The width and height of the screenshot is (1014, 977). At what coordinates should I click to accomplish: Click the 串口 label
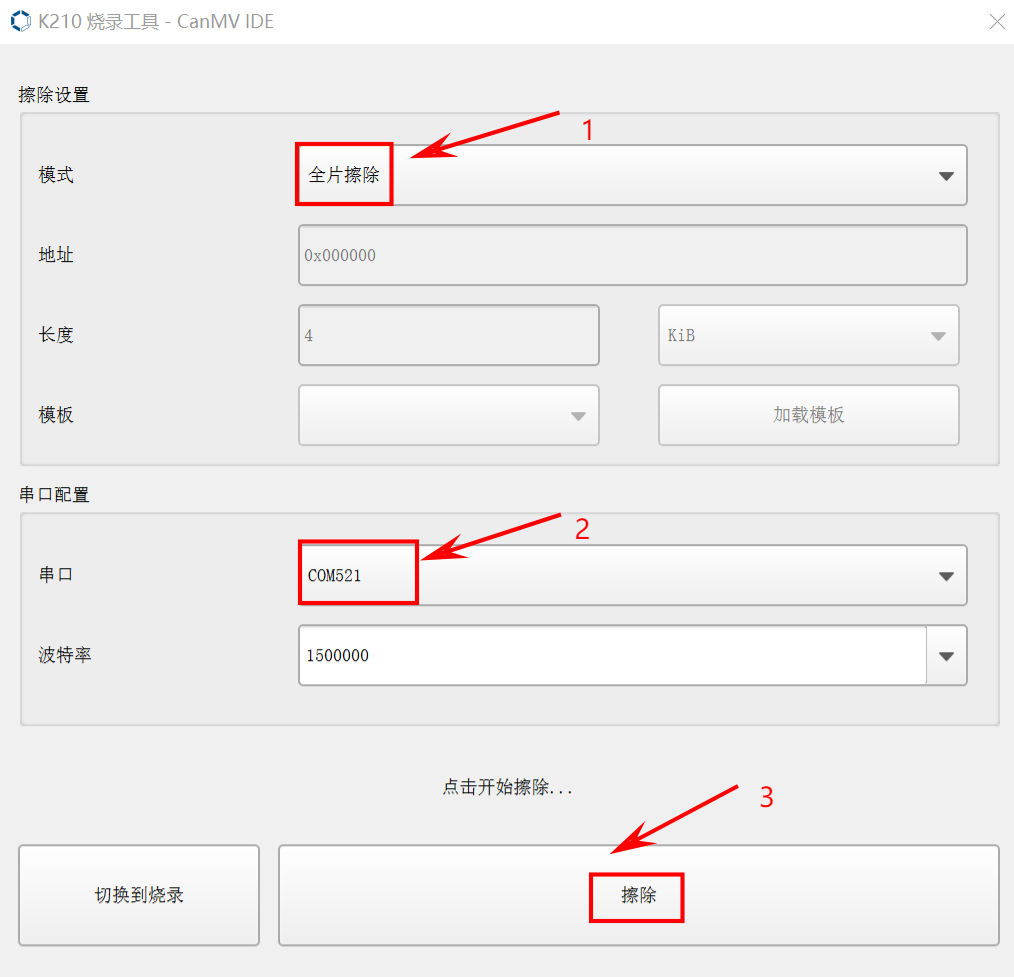point(56,575)
